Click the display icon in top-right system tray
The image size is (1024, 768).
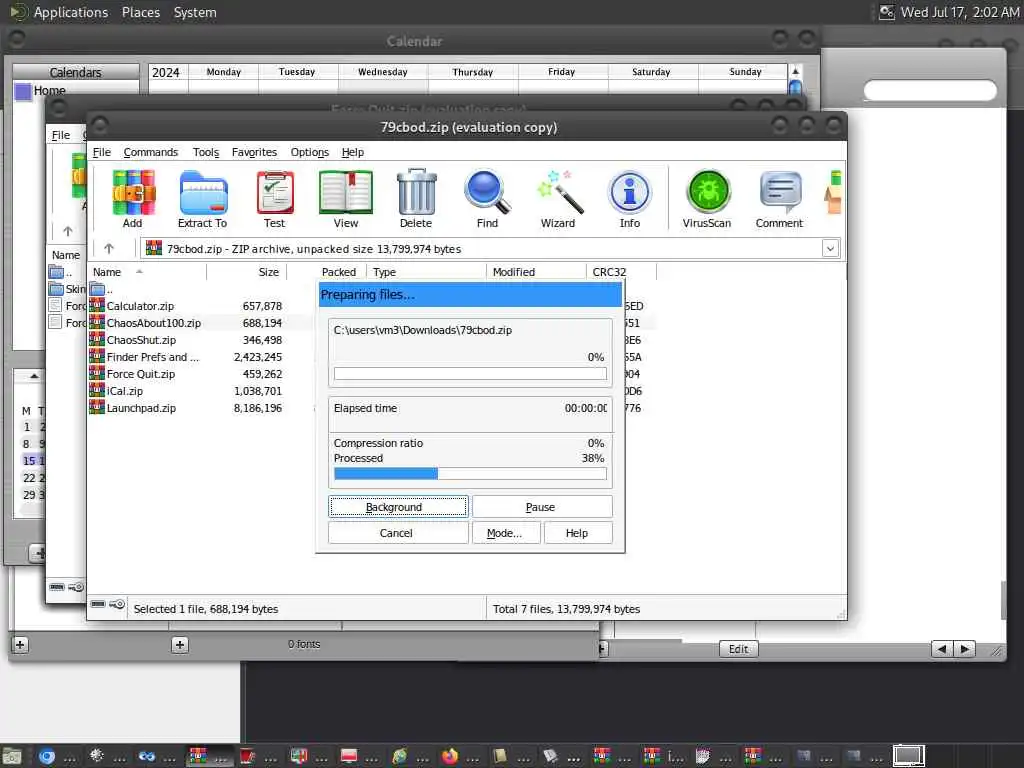[x=886, y=12]
